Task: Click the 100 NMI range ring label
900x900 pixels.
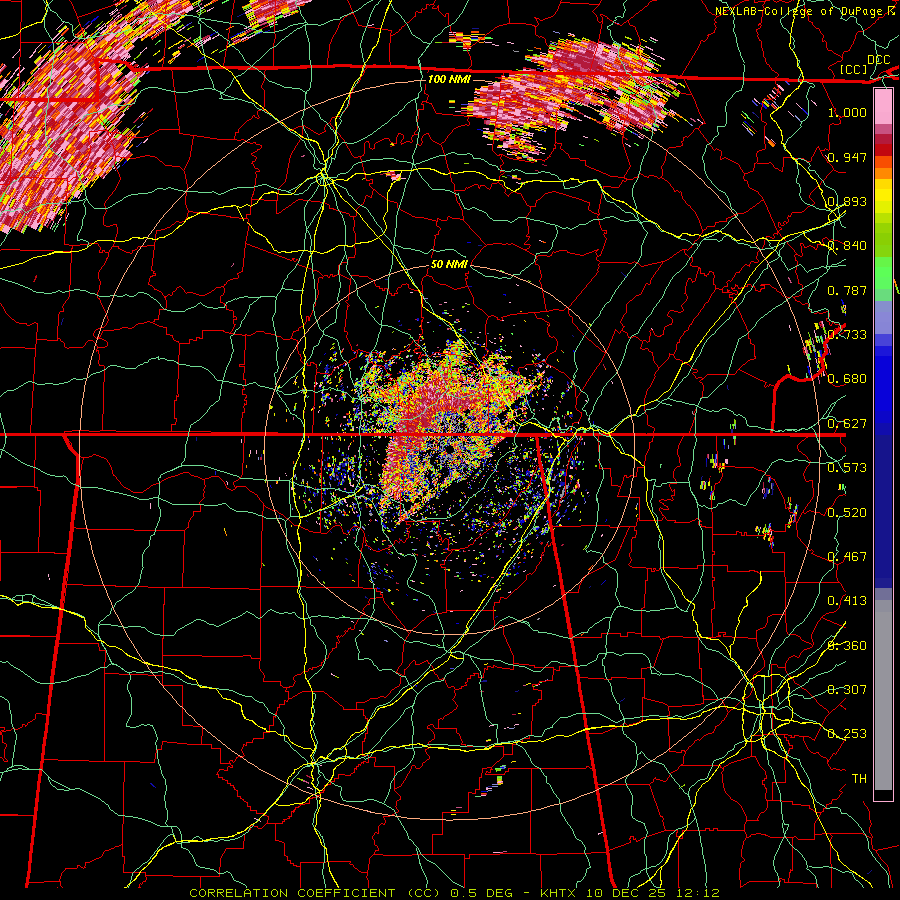Action: (449, 79)
